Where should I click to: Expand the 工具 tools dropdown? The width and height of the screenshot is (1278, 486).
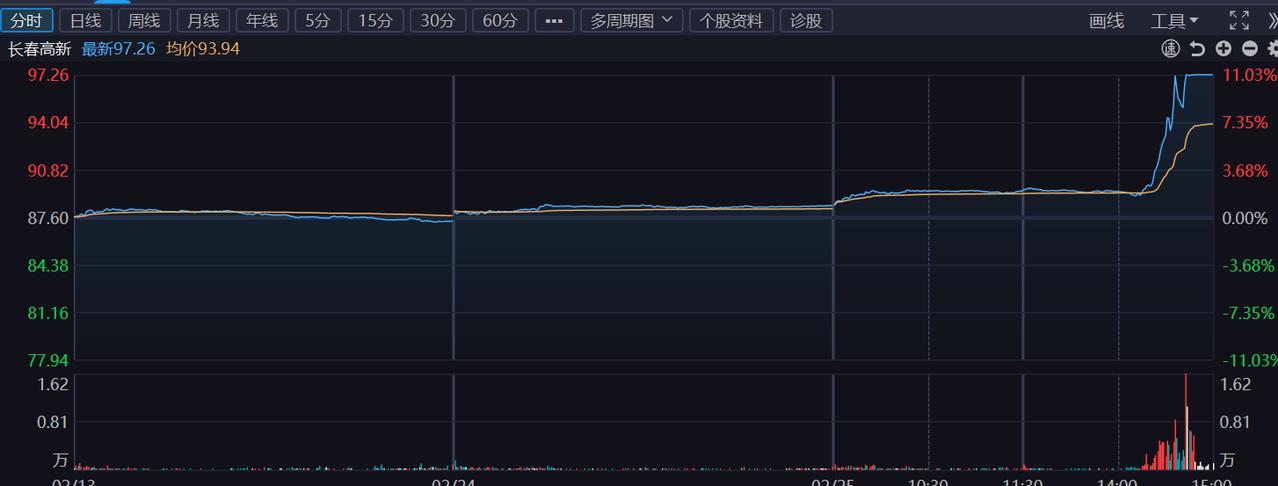click(1174, 21)
